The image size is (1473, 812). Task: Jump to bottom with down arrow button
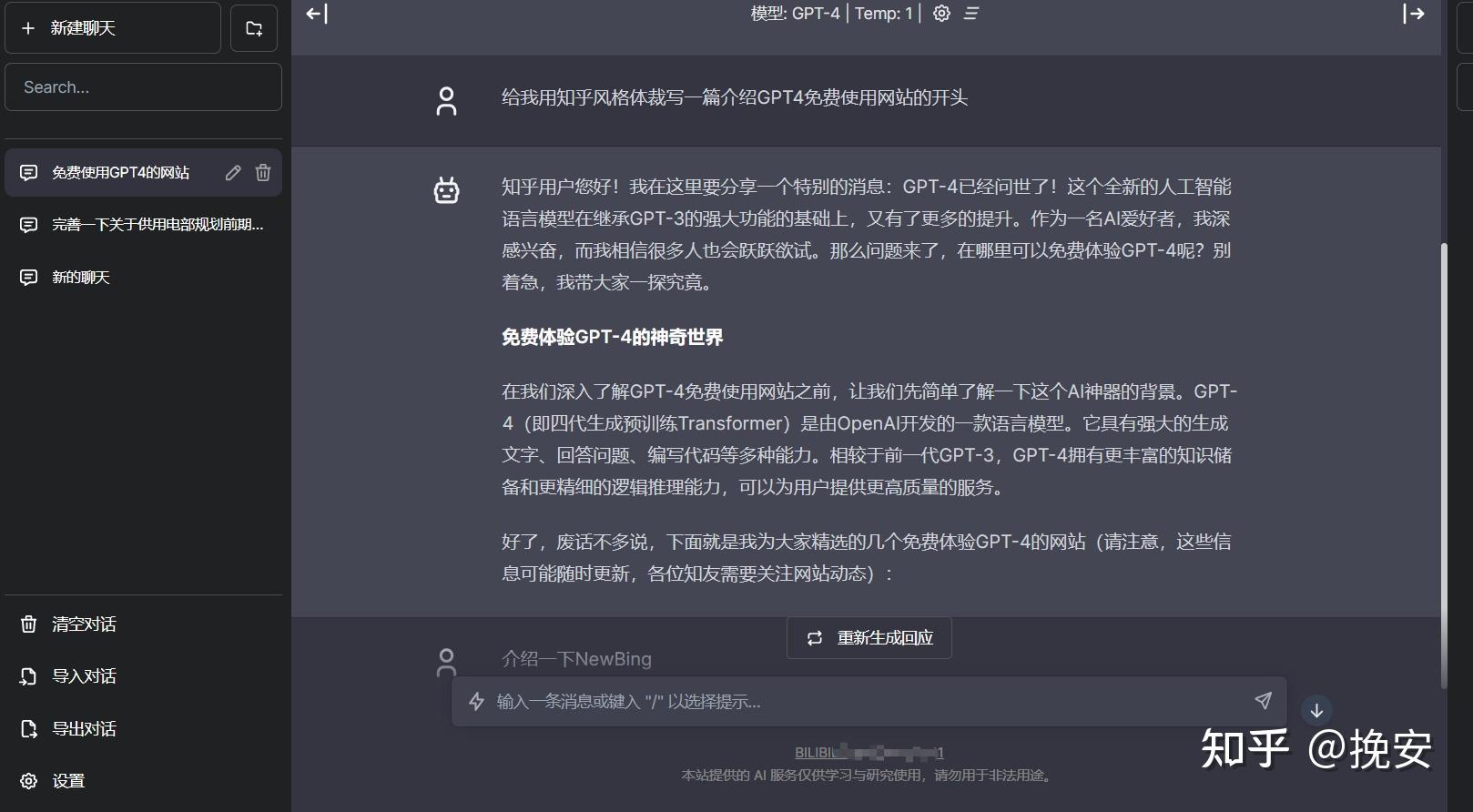click(1316, 711)
